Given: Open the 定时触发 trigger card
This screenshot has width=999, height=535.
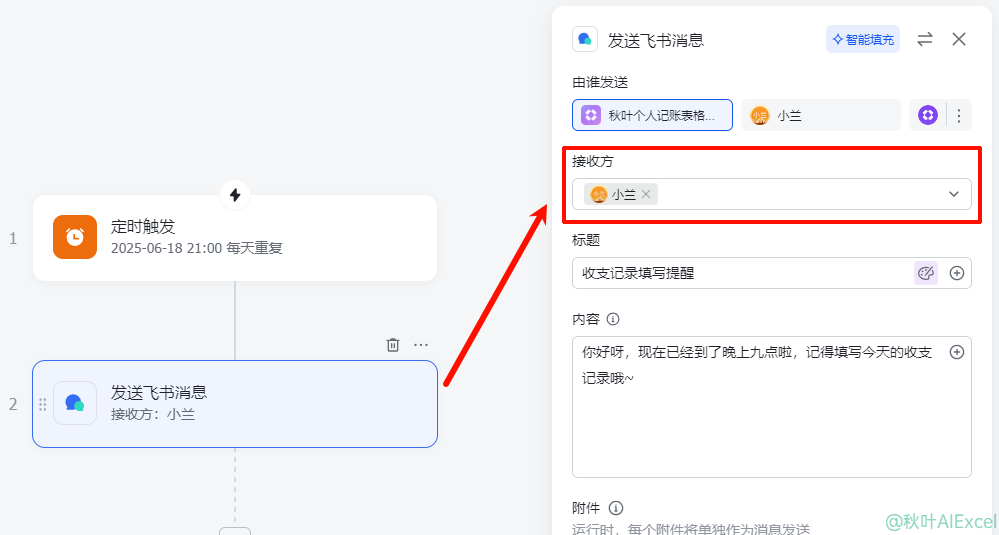Looking at the screenshot, I should click(x=235, y=238).
